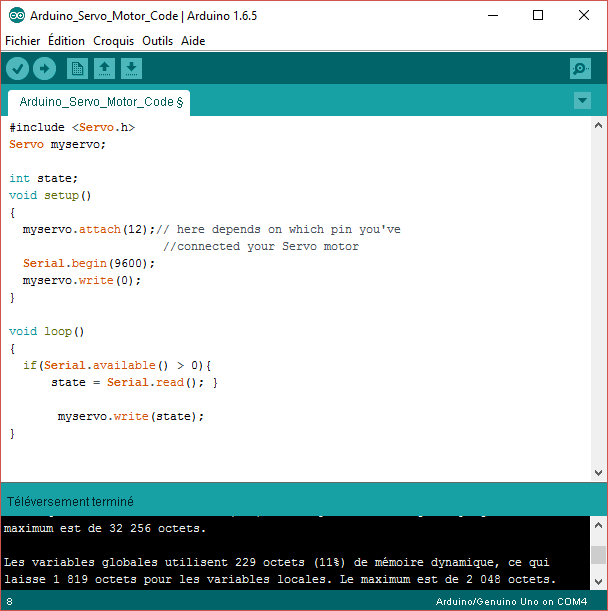Click the 'myservo.write(state);' line
The width and height of the screenshot is (608, 611).
pyautogui.click(x=131, y=417)
